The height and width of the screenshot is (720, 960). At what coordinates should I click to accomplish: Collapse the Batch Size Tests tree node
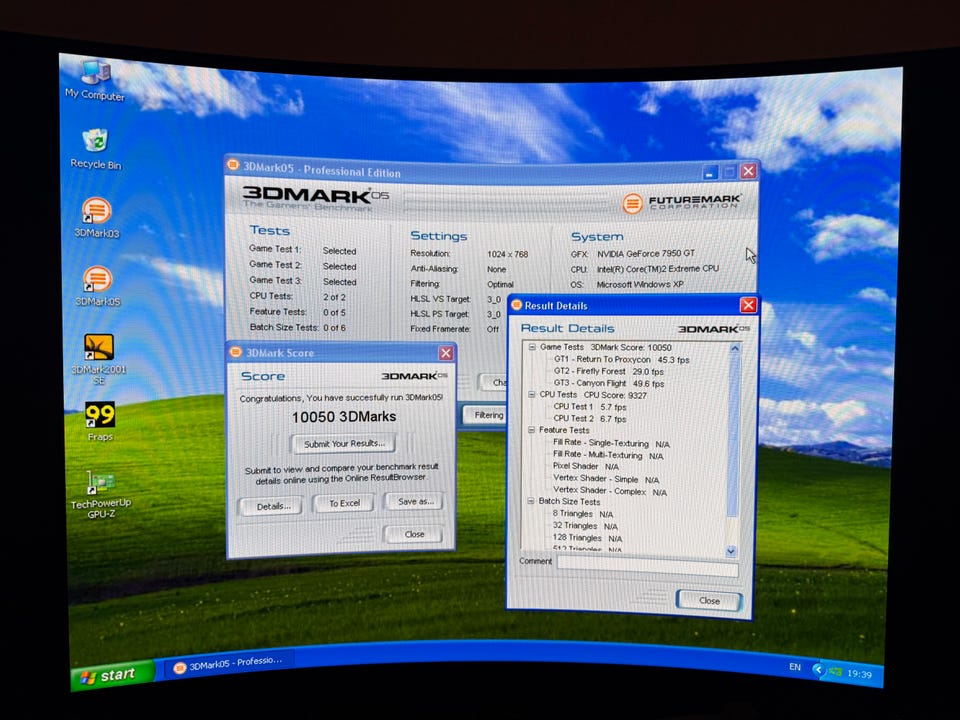coord(531,501)
